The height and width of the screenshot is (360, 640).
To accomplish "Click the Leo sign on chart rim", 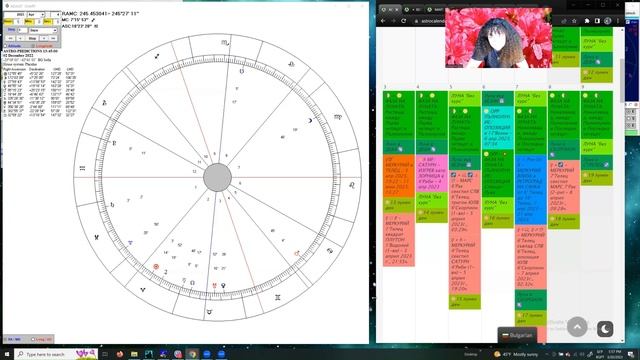I will tap(352, 185).
